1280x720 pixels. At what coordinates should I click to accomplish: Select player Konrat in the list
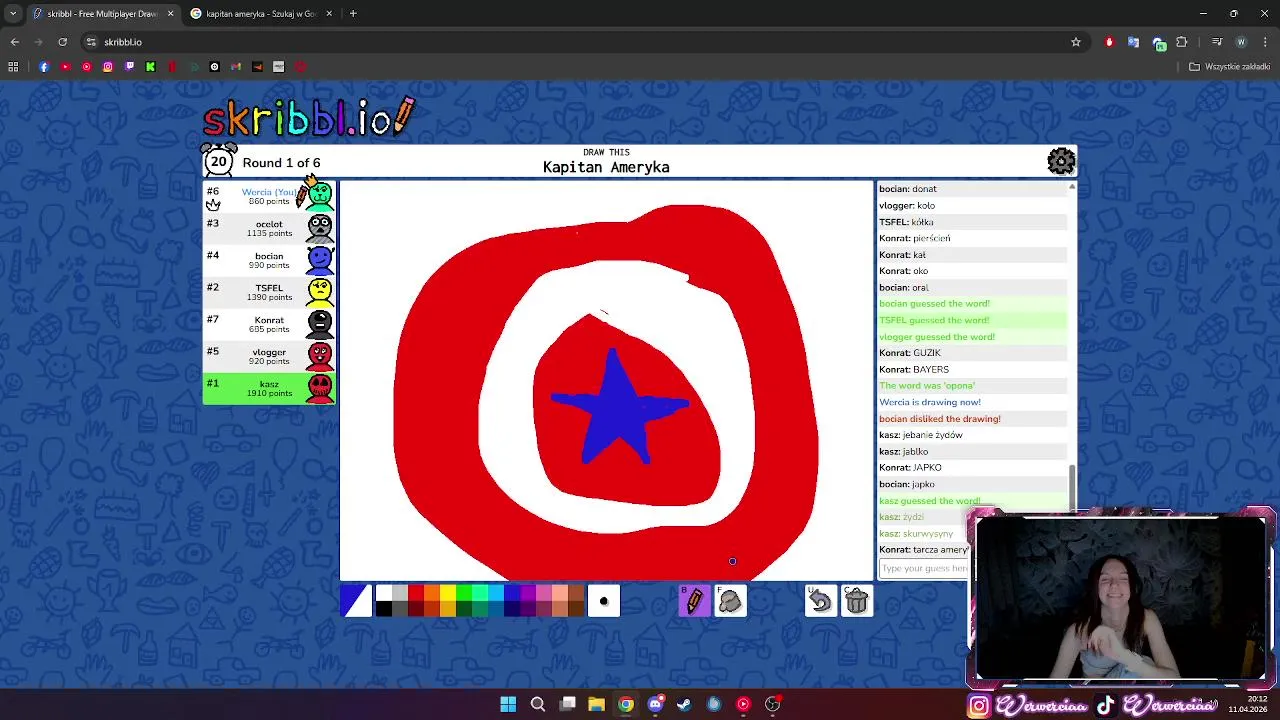(269, 324)
